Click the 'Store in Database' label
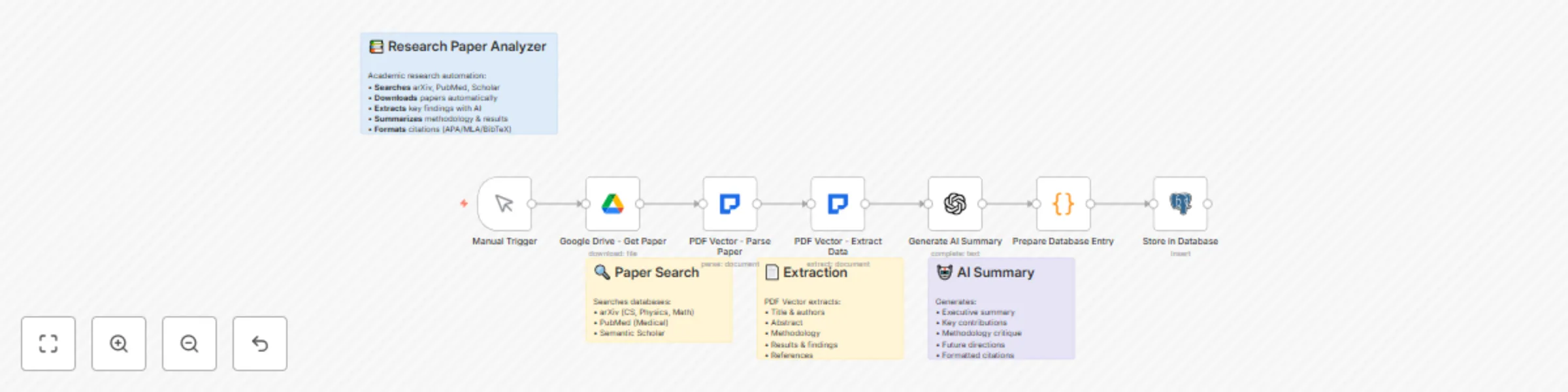Screen dimensions: 1568x392 tap(1181, 241)
